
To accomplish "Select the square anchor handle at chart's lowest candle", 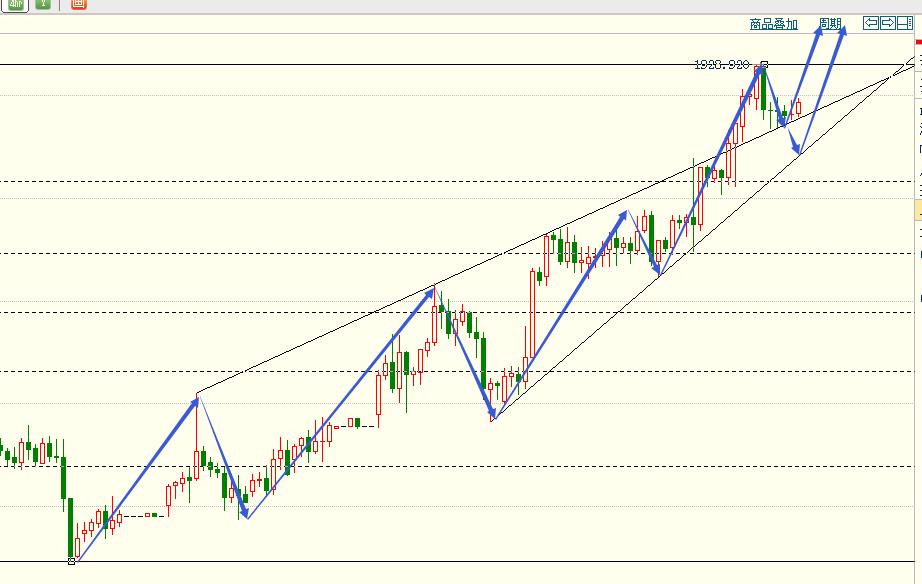I will coord(71,561).
